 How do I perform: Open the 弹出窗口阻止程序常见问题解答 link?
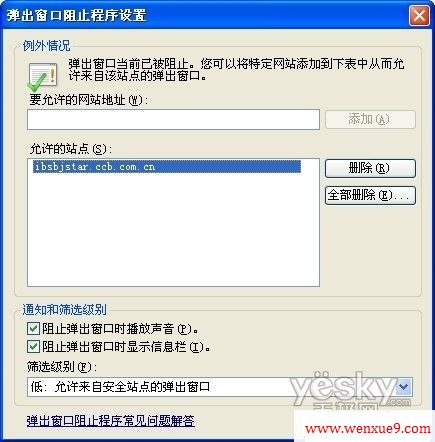point(111,421)
